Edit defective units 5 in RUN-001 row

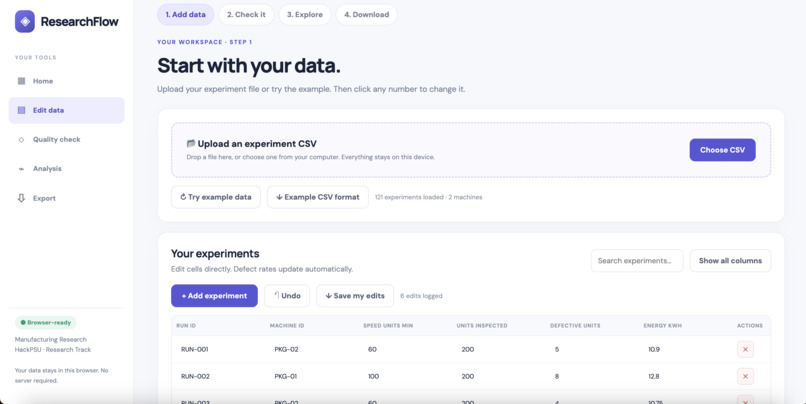557,350
